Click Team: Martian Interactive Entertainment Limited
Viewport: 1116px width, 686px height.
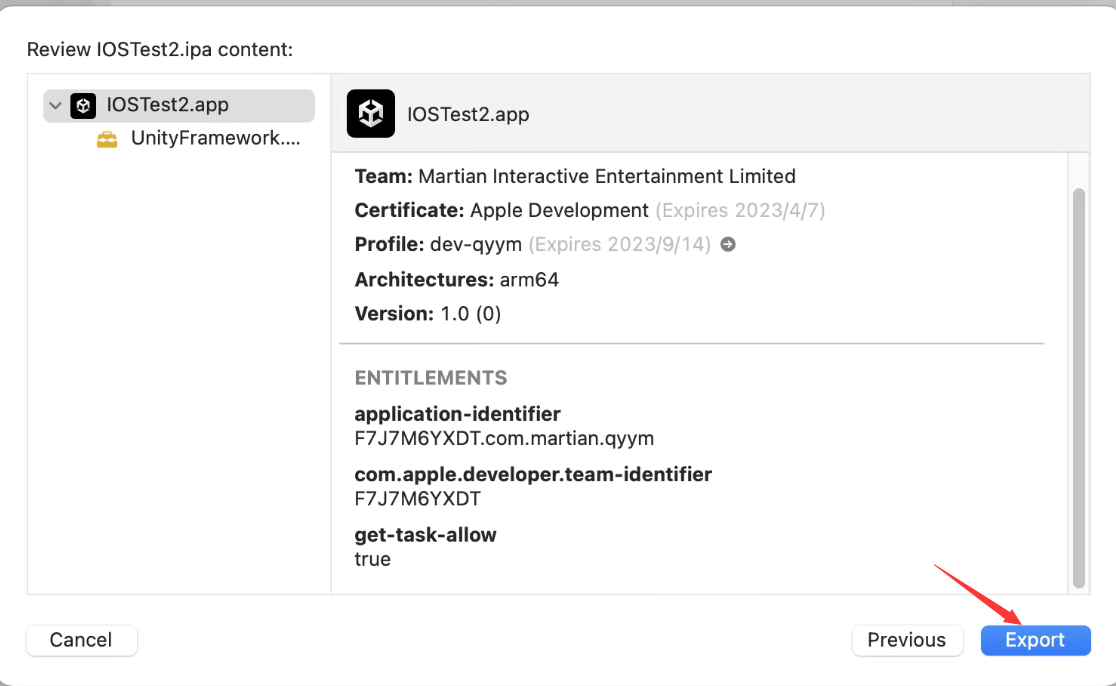pyautogui.click(x=575, y=176)
